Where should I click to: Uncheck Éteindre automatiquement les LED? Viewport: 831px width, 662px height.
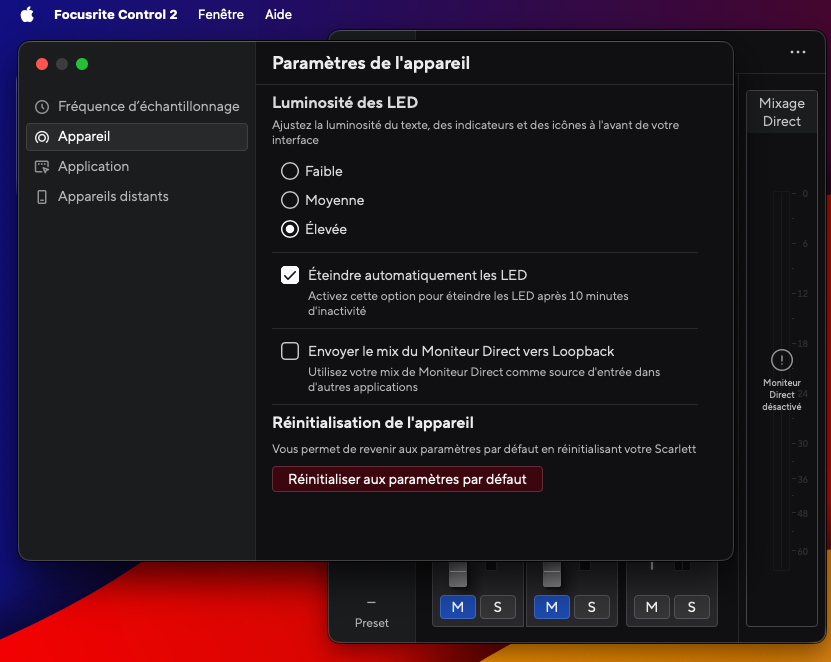tap(290, 275)
